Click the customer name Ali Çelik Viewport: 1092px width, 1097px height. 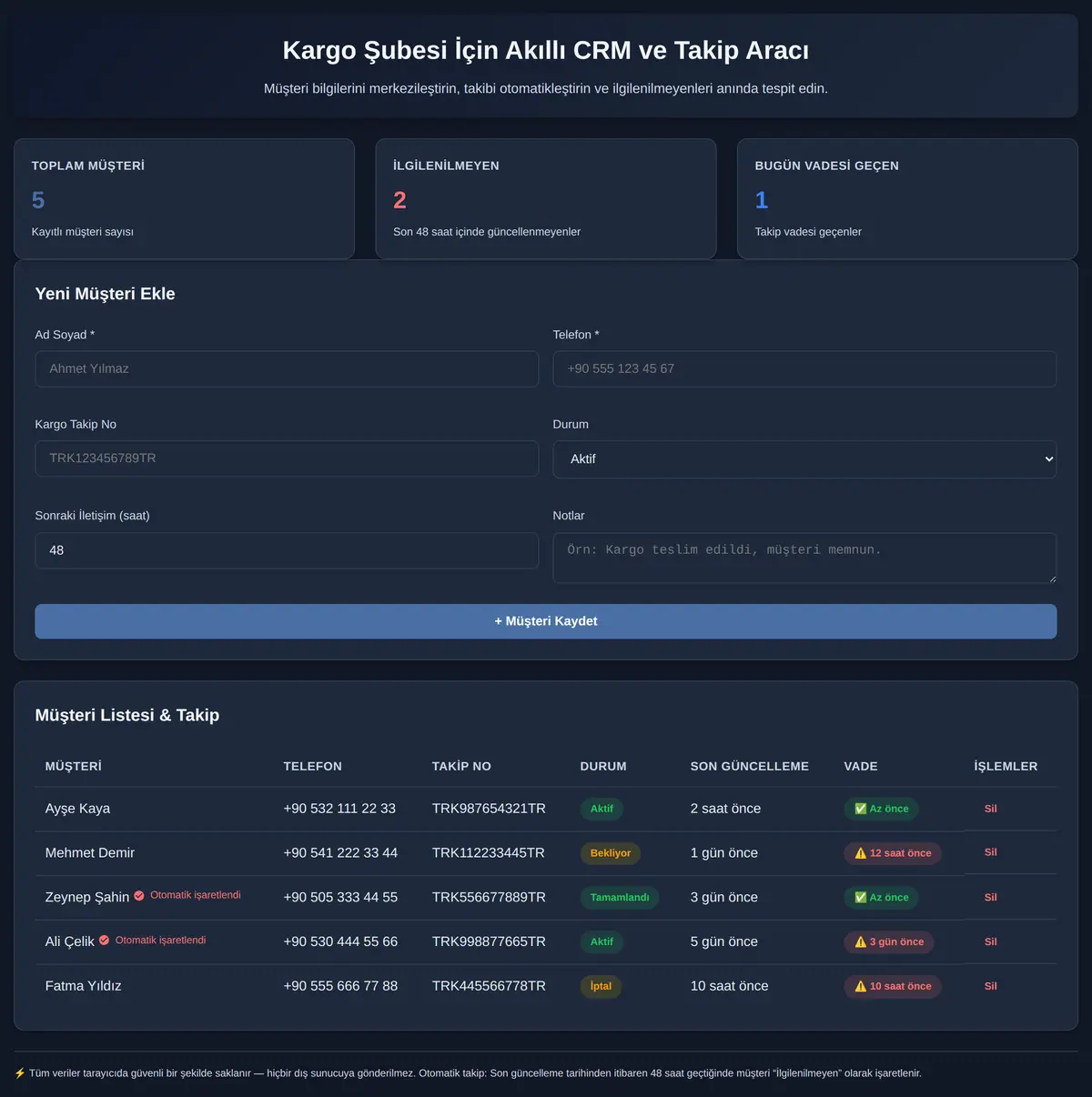[70, 941]
